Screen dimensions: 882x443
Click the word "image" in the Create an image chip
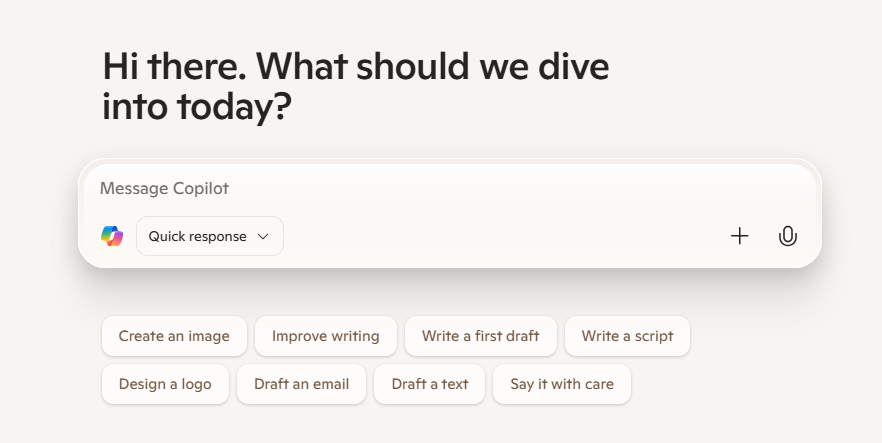tap(209, 337)
